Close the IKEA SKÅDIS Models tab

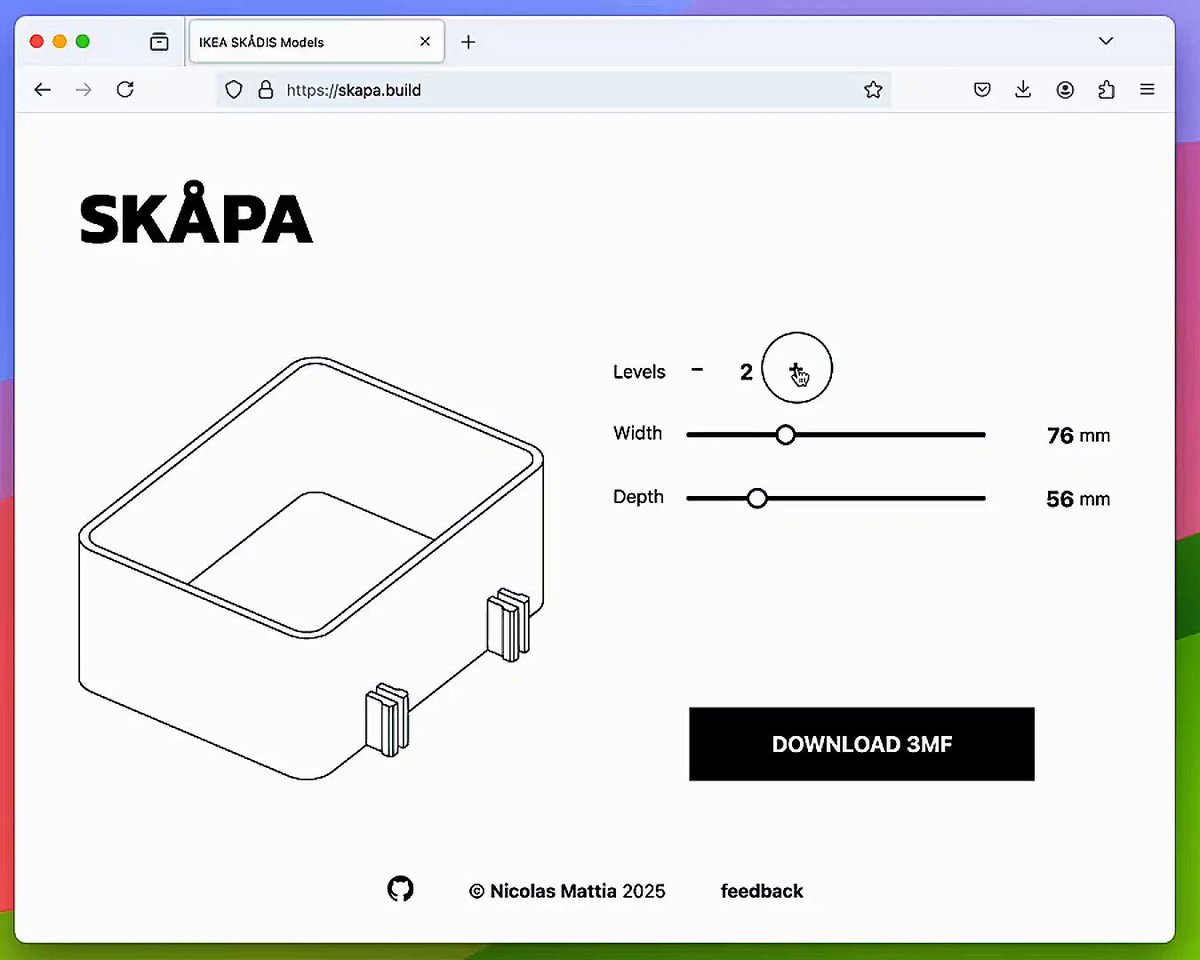coord(425,42)
